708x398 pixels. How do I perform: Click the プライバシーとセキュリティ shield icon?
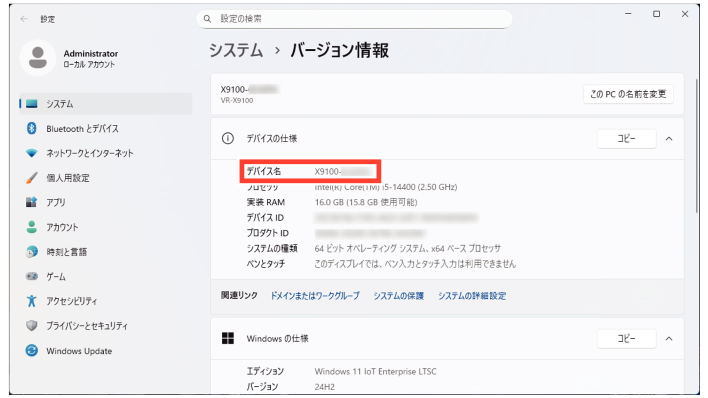(32, 325)
